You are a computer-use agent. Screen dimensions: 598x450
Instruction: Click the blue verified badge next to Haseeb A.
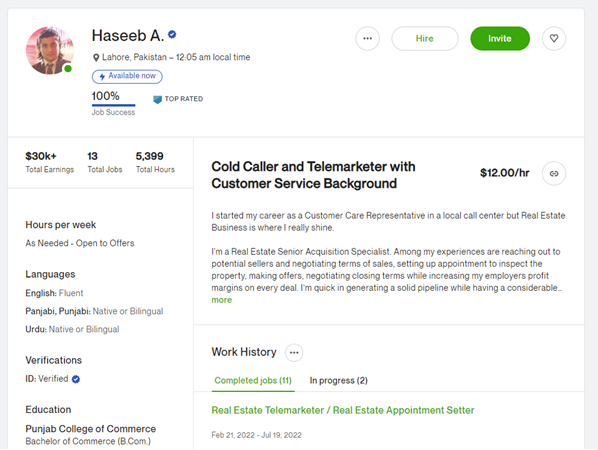(172, 35)
